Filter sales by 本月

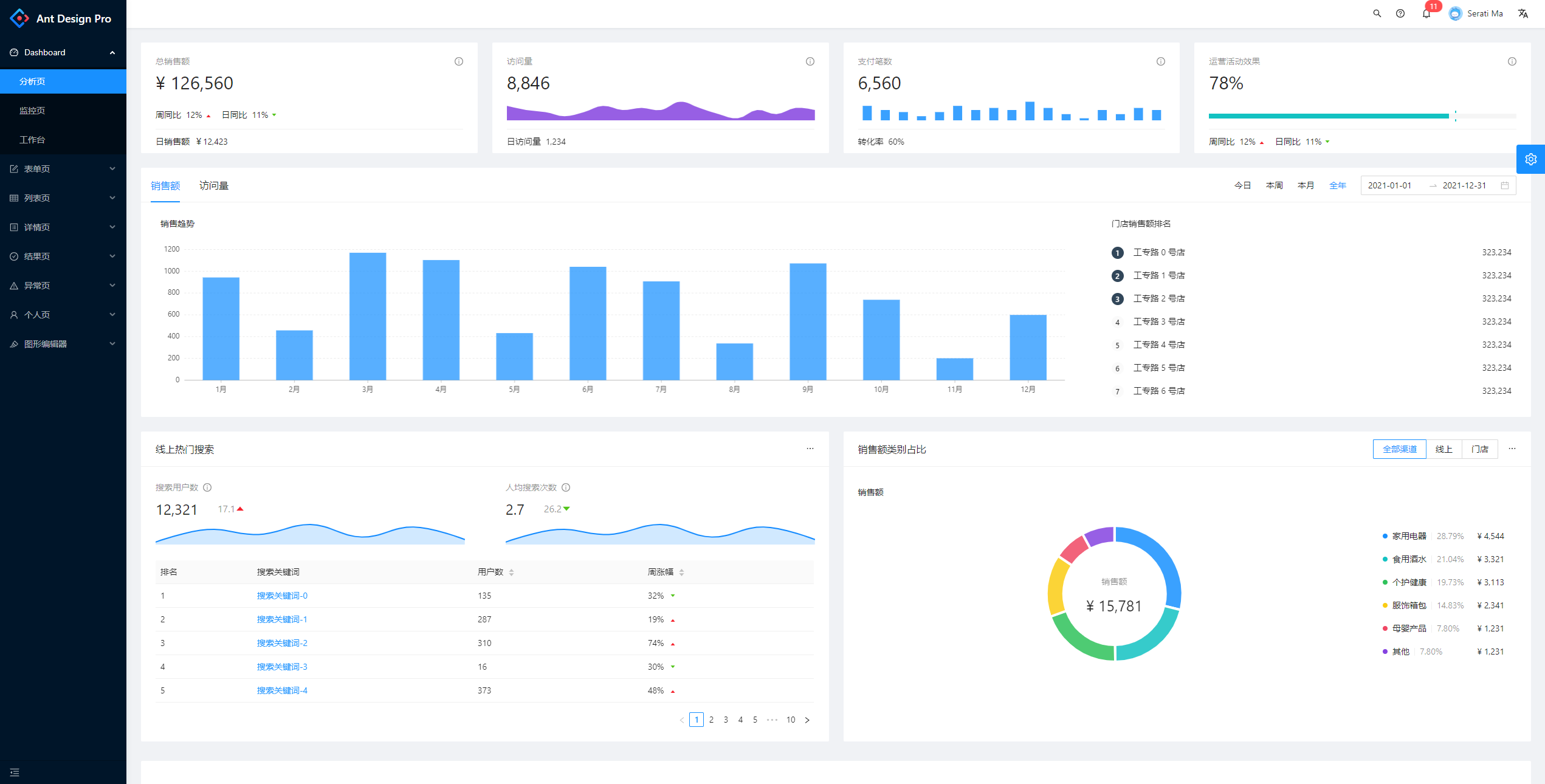[x=1305, y=185]
